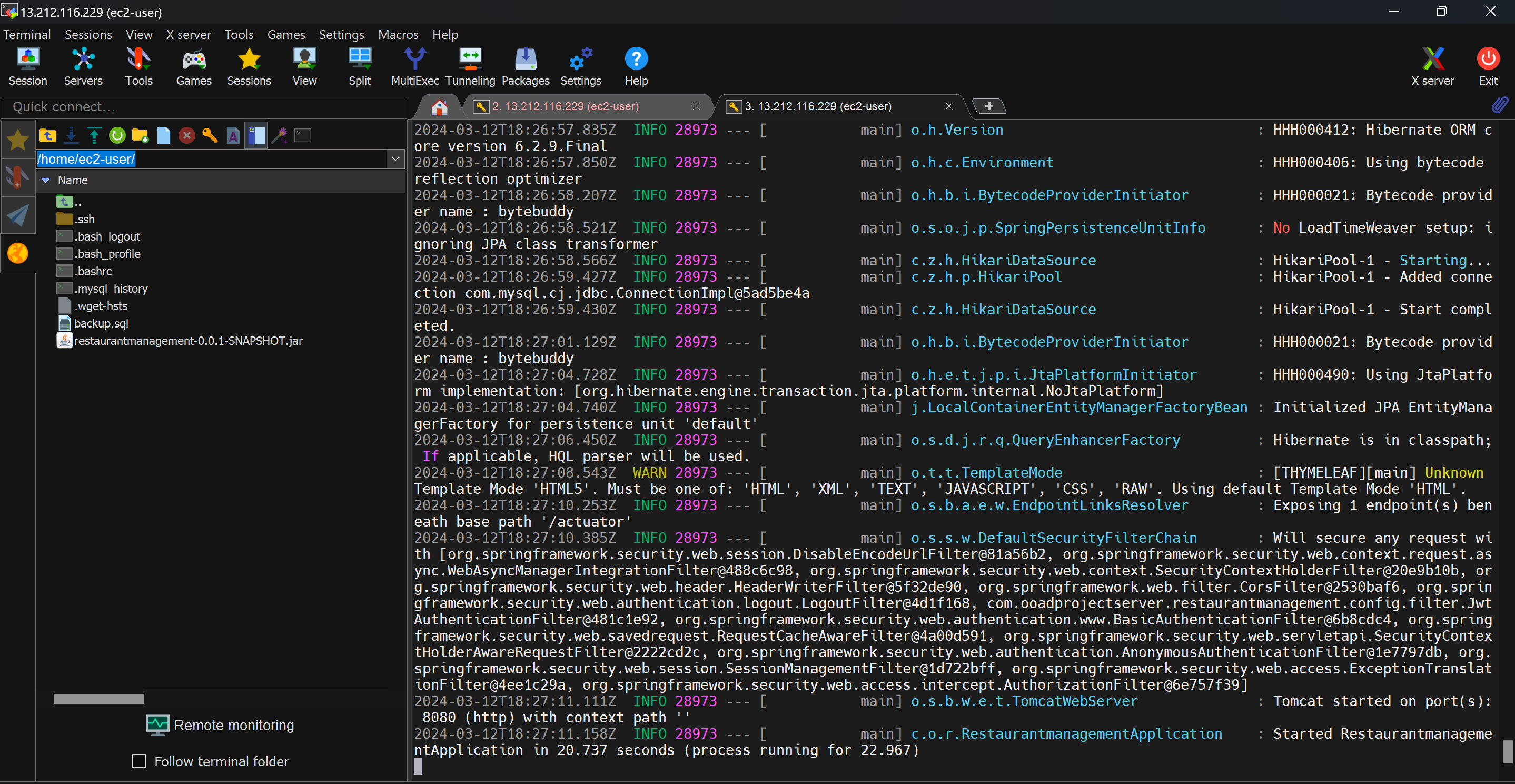Close tab 2 ec2-user session

[x=696, y=106]
